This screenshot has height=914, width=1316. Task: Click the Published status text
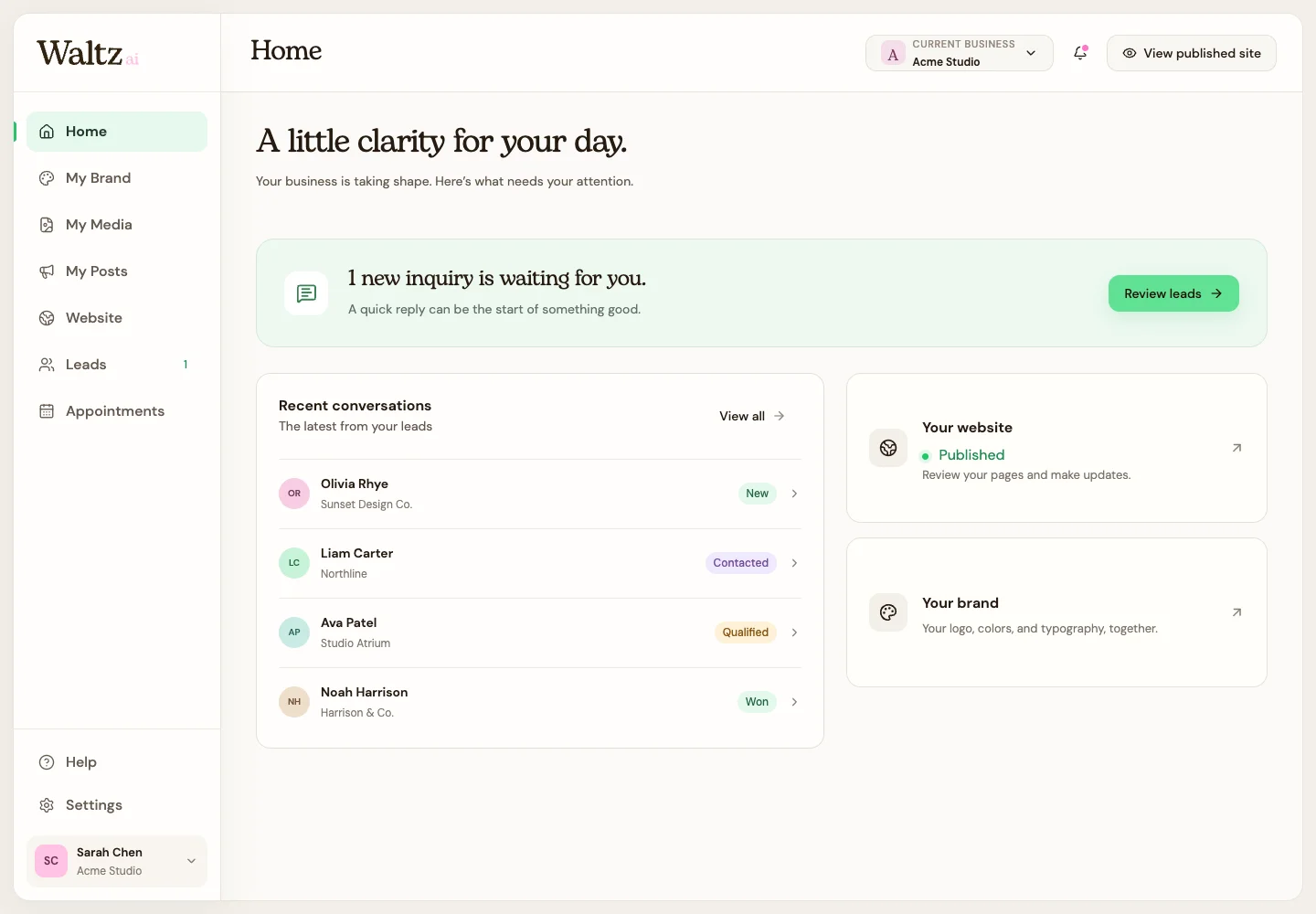pos(971,455)
